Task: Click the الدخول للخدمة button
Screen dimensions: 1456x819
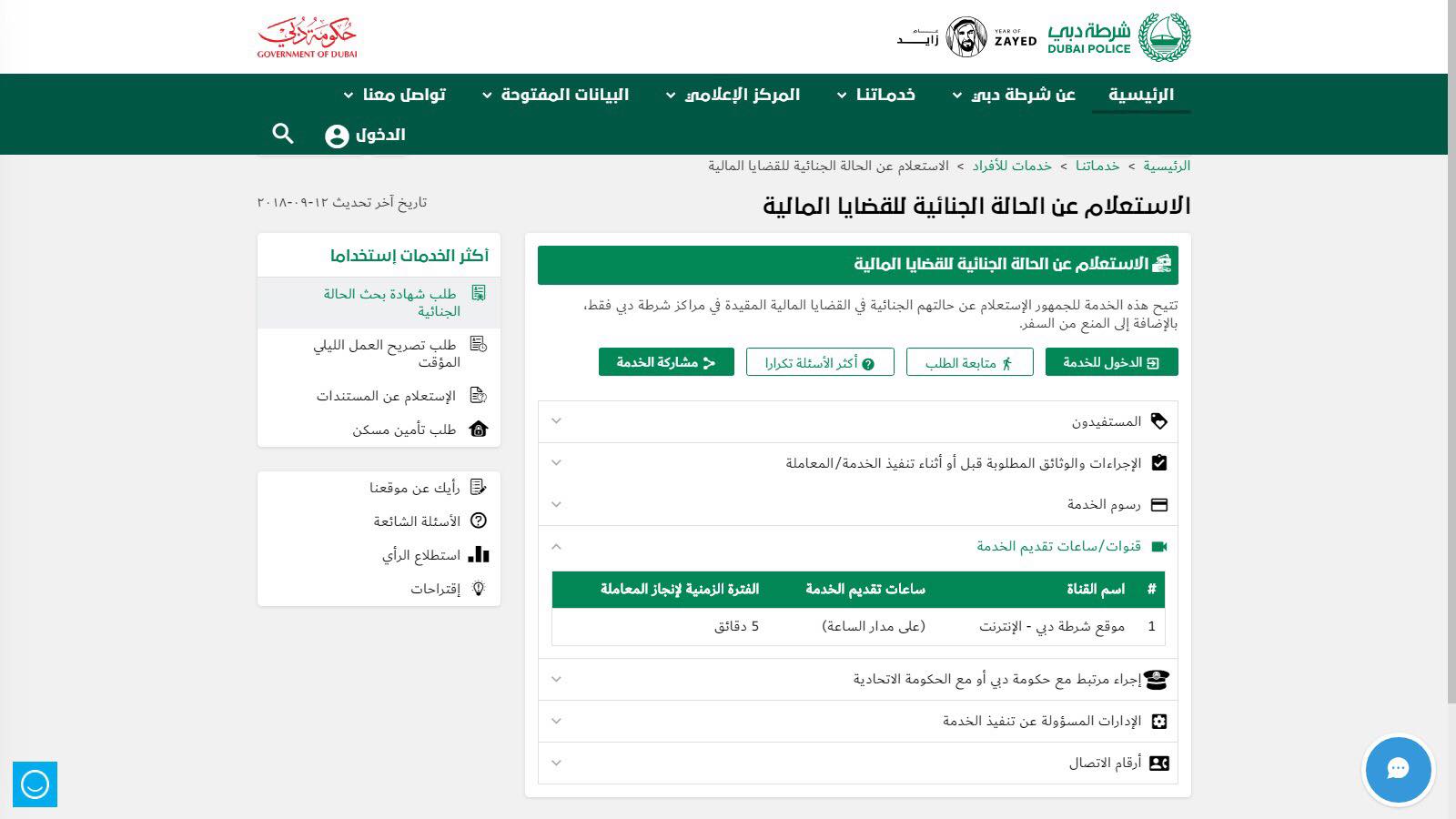Action: [x=1111, y=362]
